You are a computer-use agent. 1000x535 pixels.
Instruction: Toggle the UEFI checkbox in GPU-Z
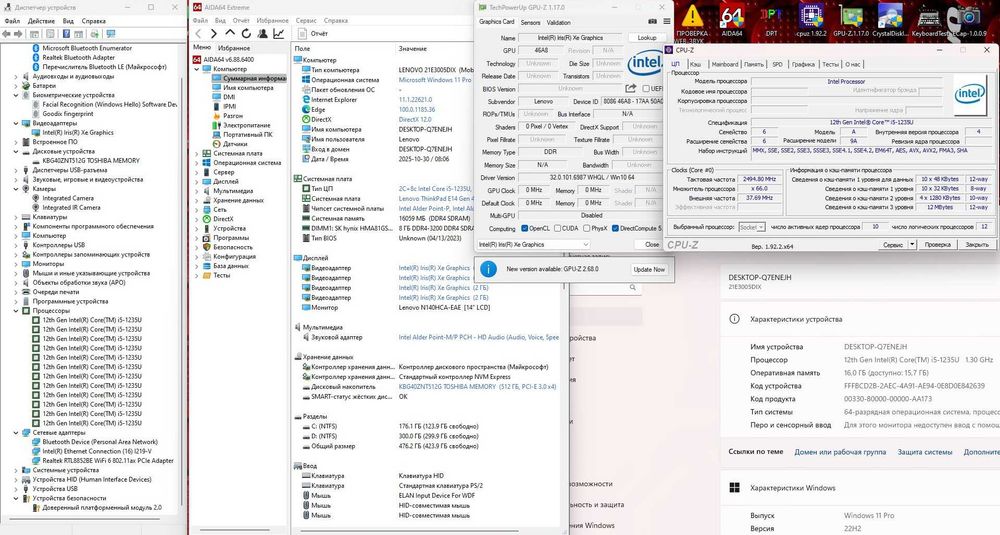[646, 89]
